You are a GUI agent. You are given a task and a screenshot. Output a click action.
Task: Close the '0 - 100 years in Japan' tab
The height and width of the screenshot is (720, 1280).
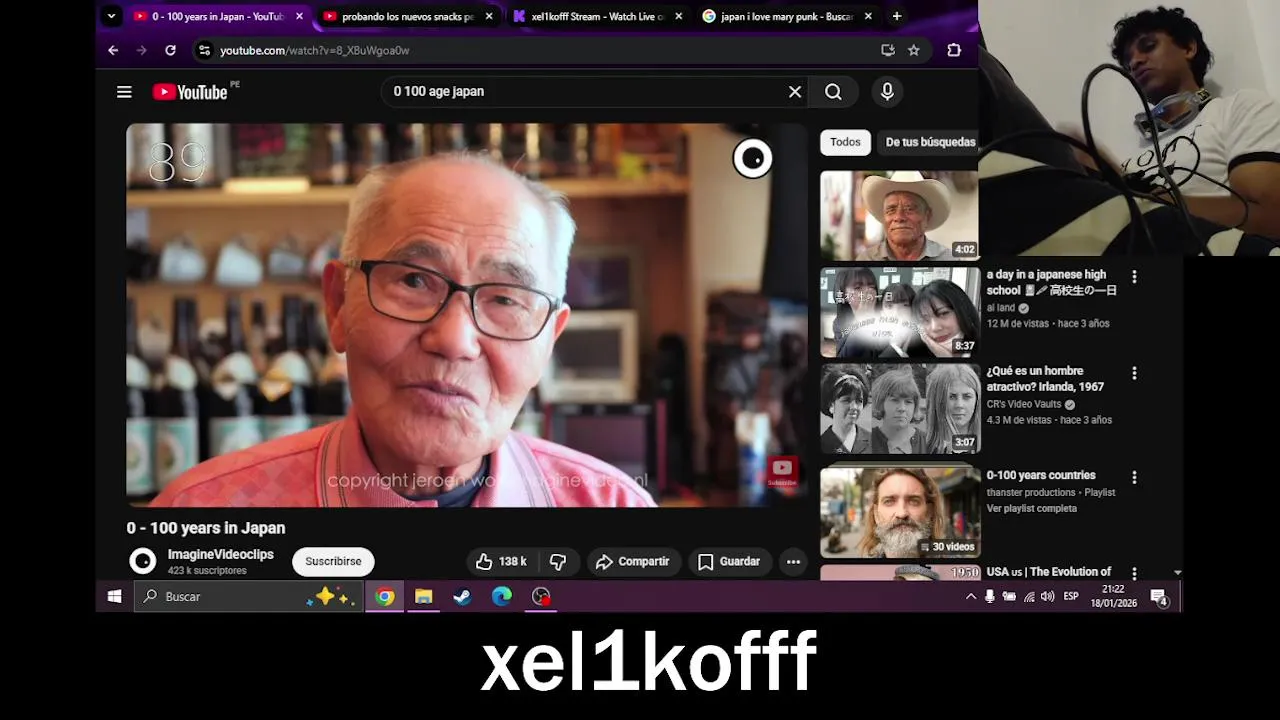click(299, 16)
